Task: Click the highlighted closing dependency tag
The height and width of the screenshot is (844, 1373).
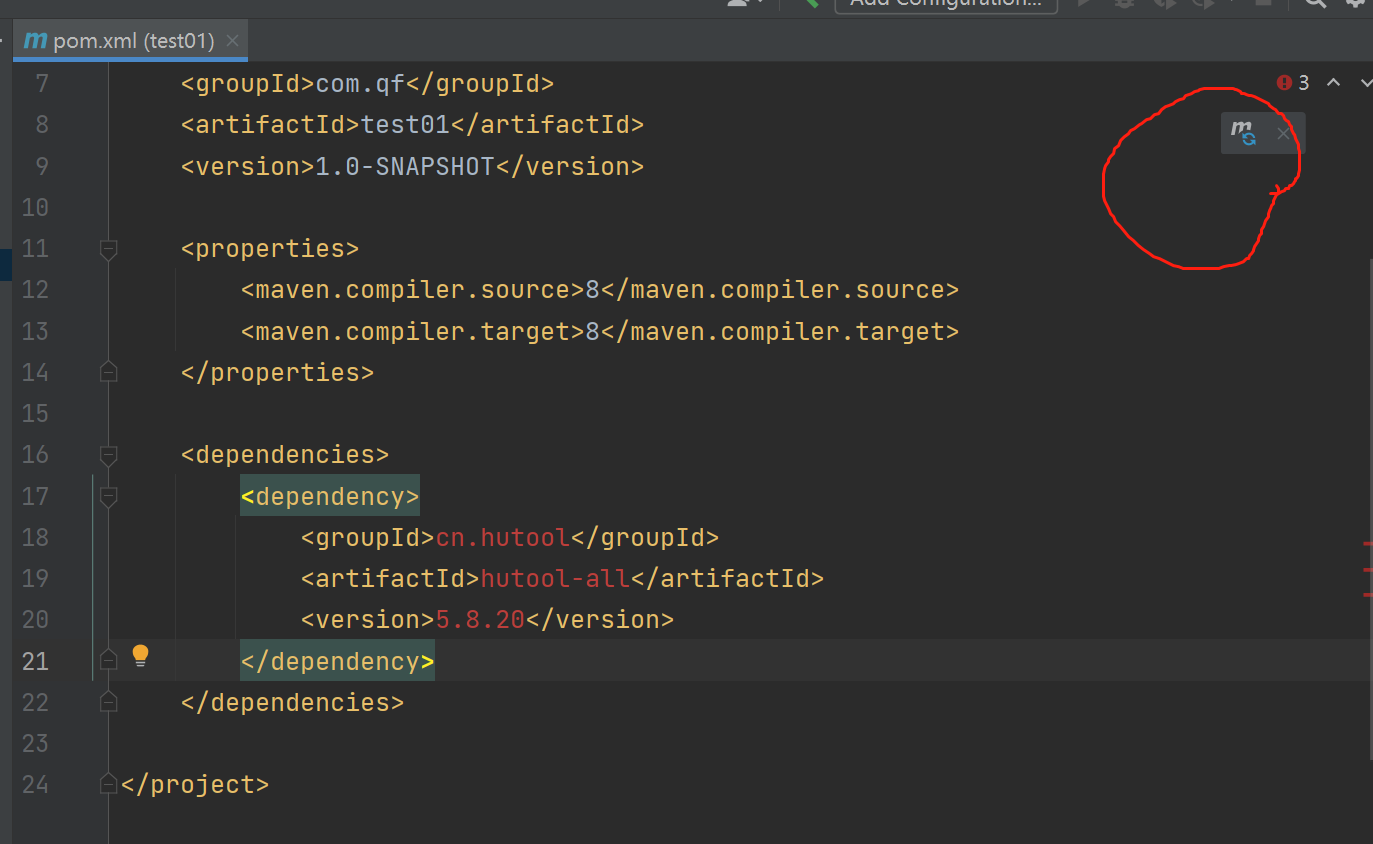Action: click(x=337, y=661)
